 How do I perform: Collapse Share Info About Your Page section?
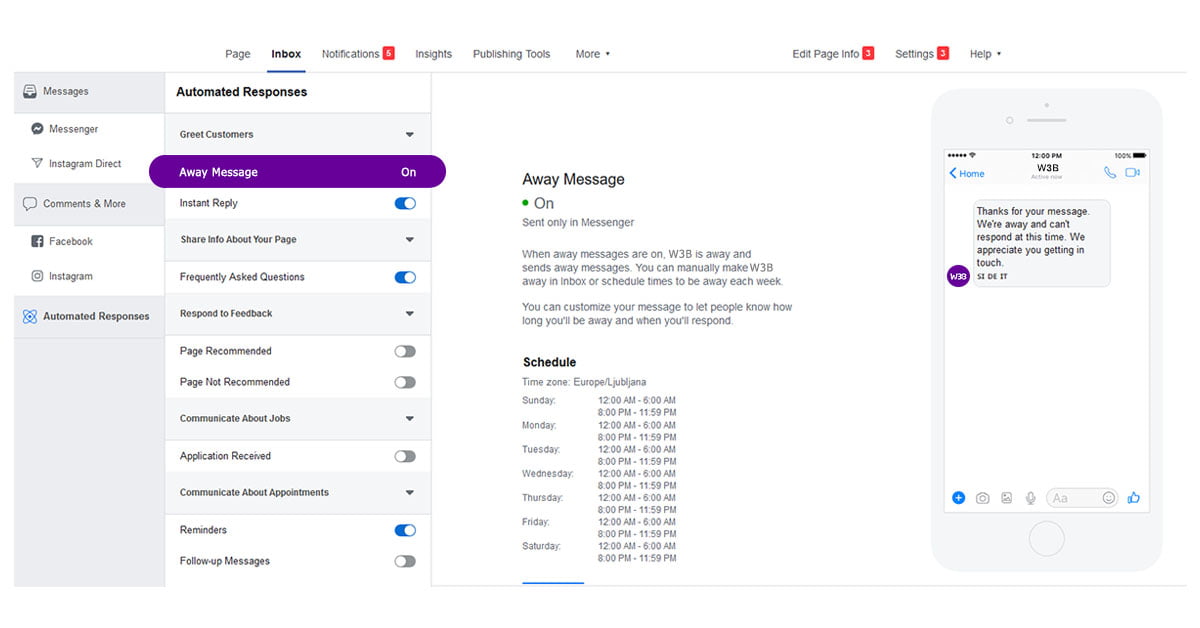pyautogui.click(x=409, y=240)
